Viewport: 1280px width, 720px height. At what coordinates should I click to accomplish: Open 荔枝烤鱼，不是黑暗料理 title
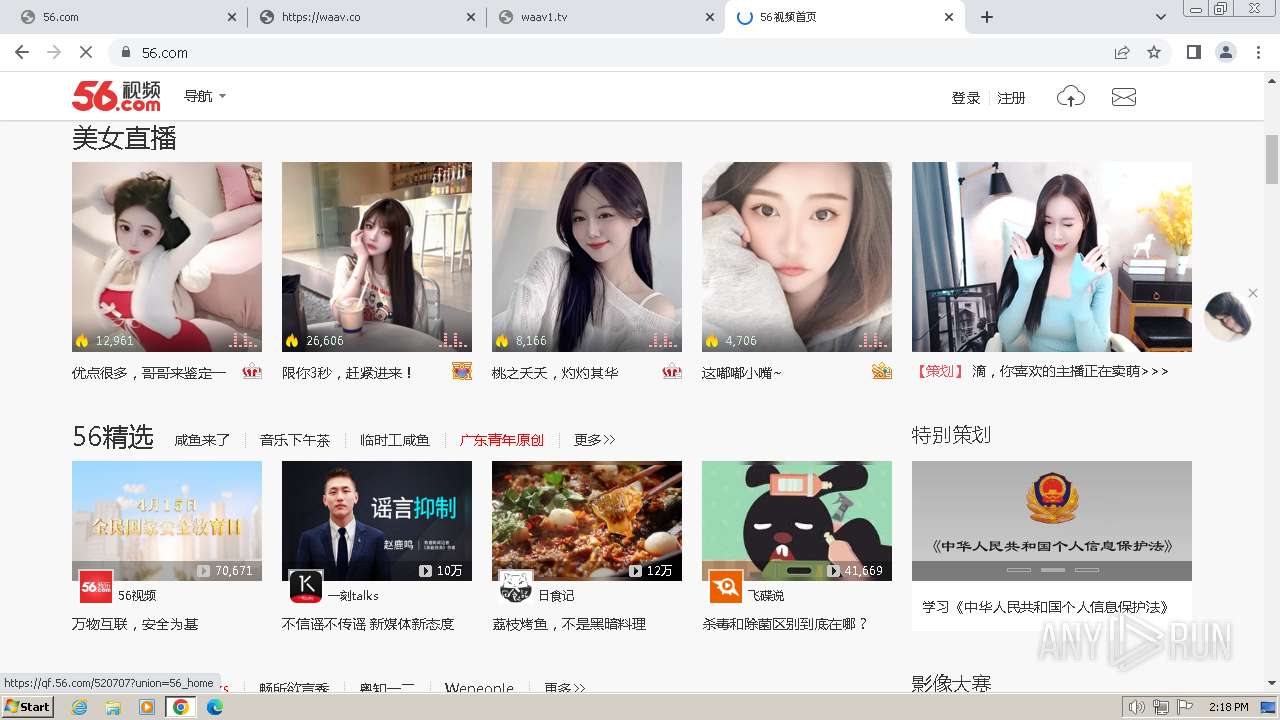click(569, 624)
